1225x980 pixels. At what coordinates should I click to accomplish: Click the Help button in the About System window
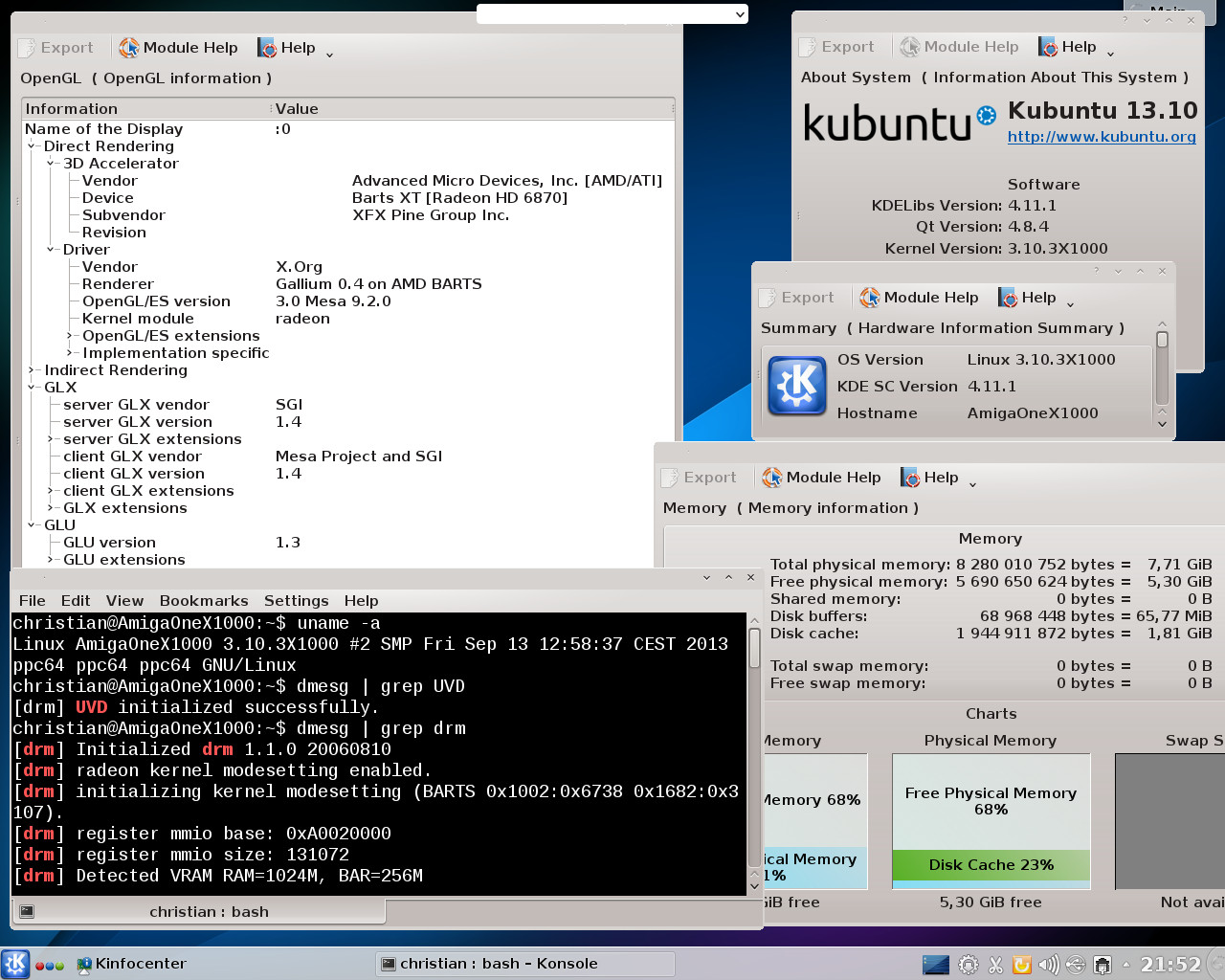click(1067, 47)
